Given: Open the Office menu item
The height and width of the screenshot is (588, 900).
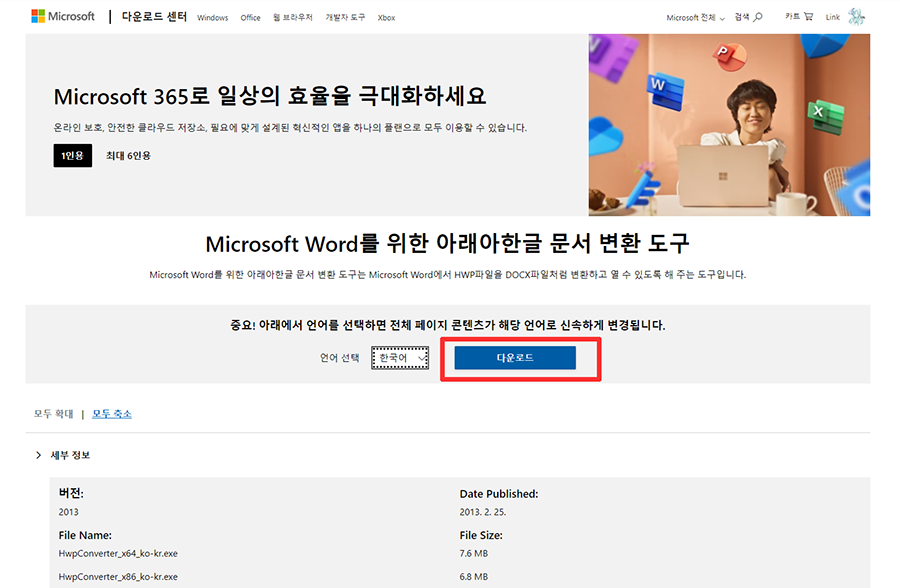Looking at the screenshot, I should (x=250, y=17).
